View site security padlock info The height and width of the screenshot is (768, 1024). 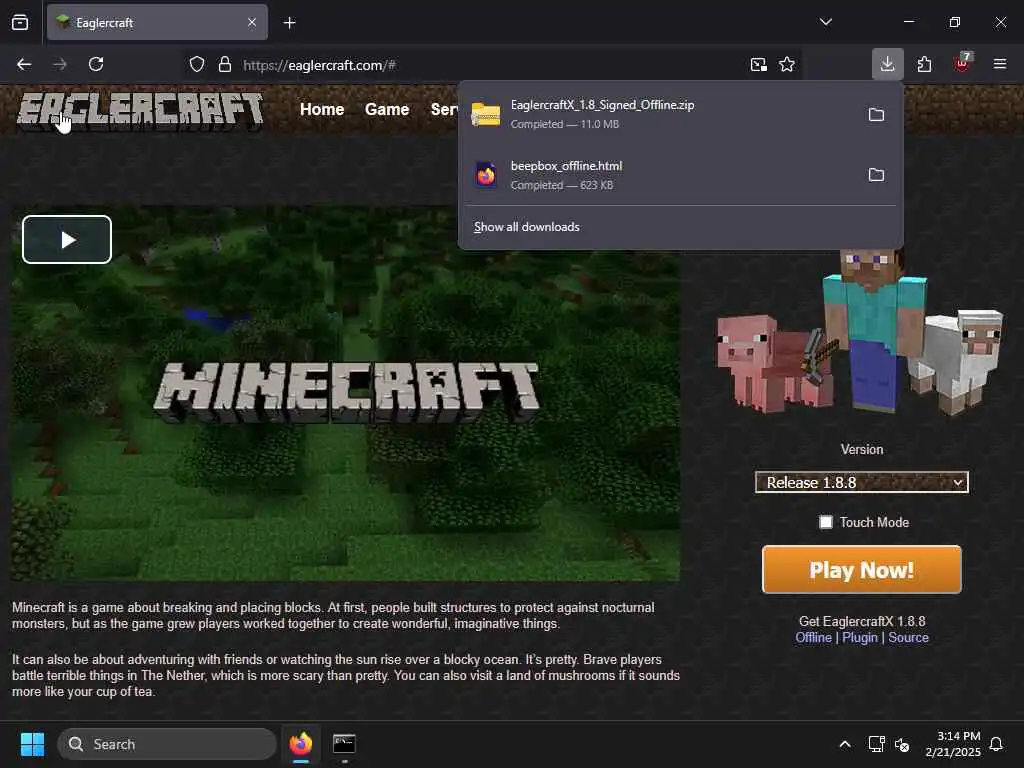pyautogui.click(x=225, y=65)
